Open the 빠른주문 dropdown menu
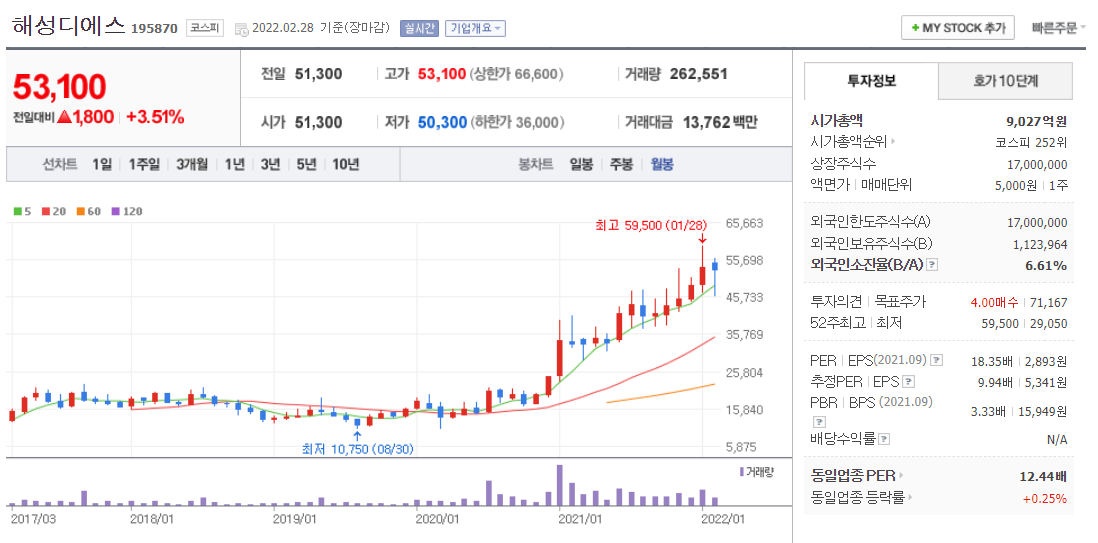Image resolution: width=1098 pixels, height=543 pixels. (x=1059, y=28)
